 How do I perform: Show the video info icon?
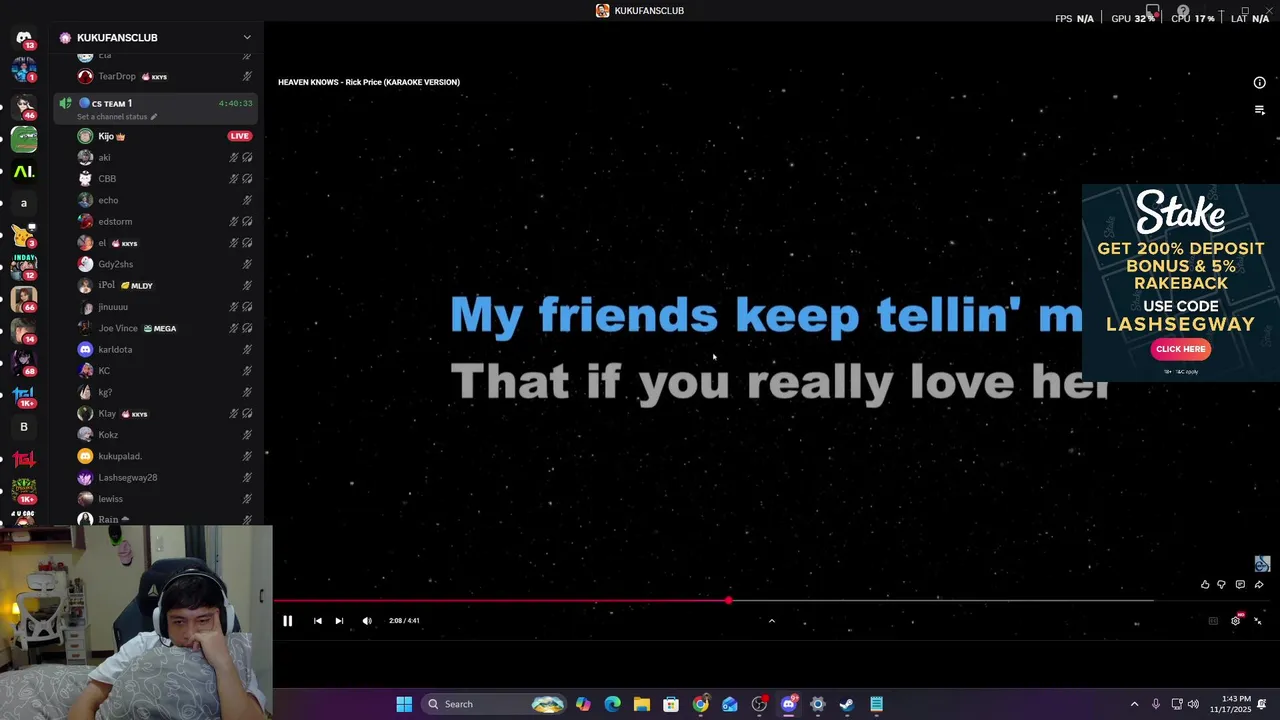coord(1260,83)
